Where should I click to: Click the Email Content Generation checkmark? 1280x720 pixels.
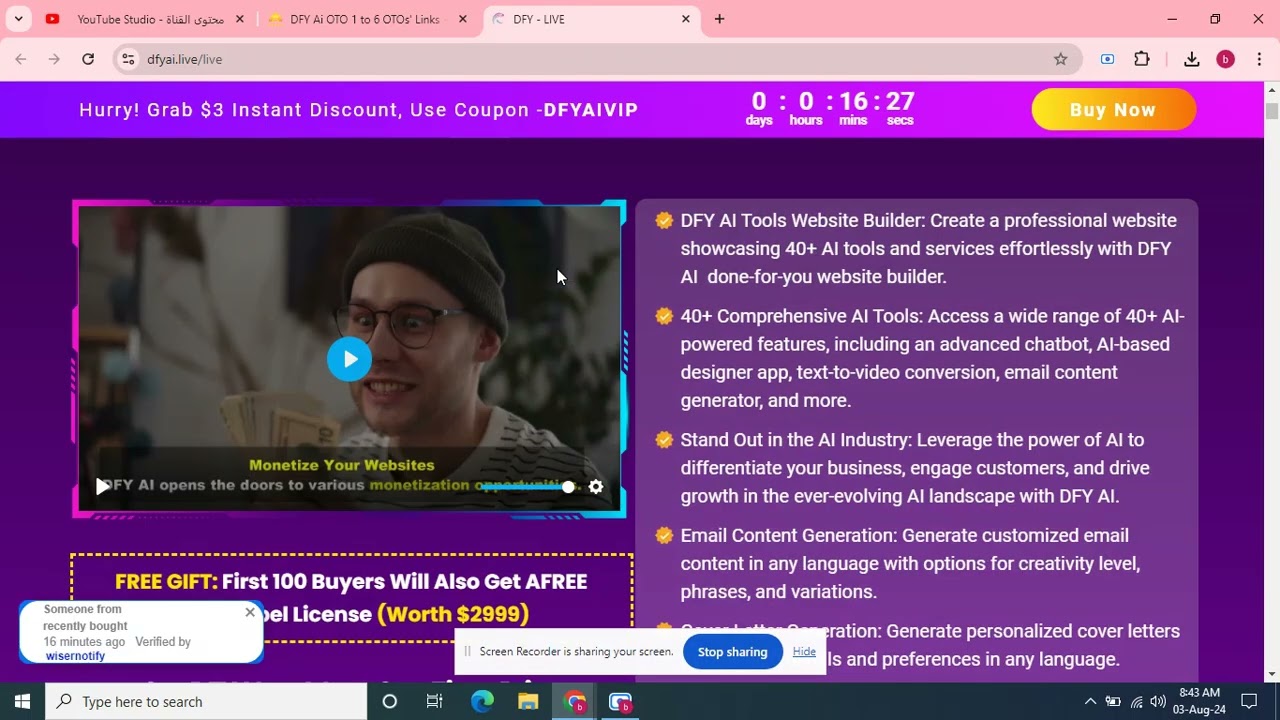point(664,536)
